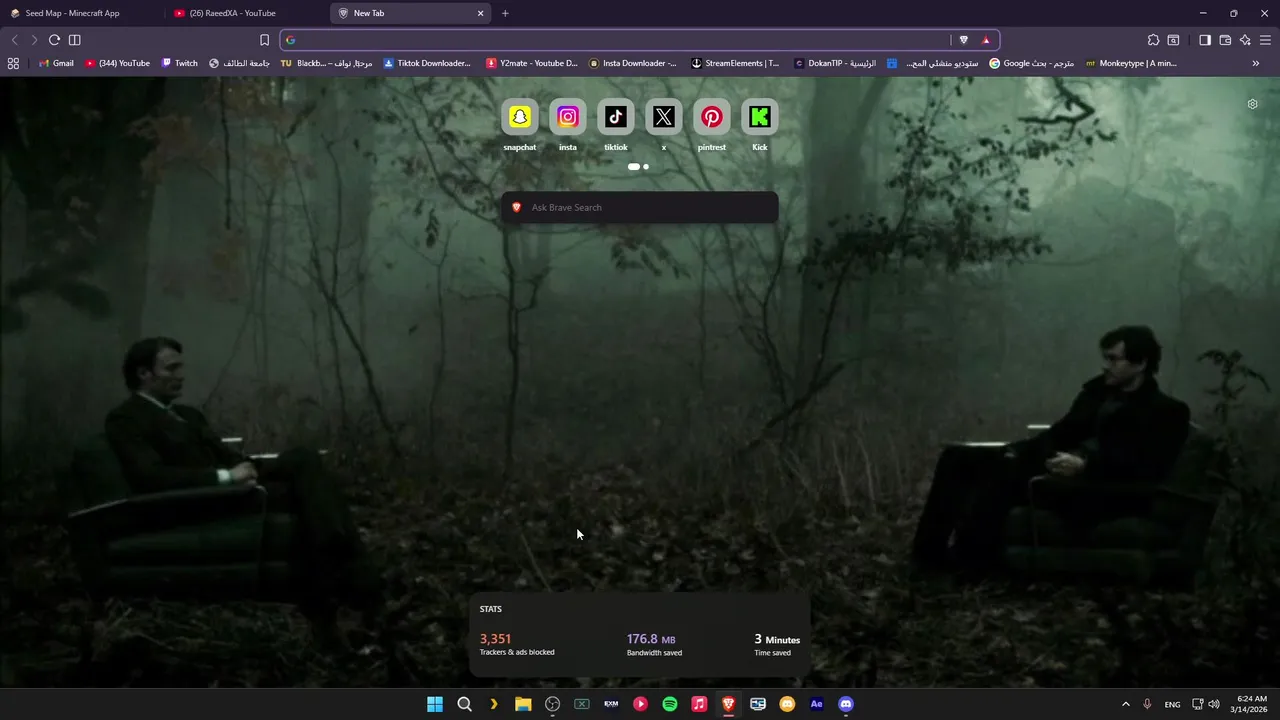1280x720 pixels.
Task: Open the Extensions puzzle icon
Action: [1153, 40]
